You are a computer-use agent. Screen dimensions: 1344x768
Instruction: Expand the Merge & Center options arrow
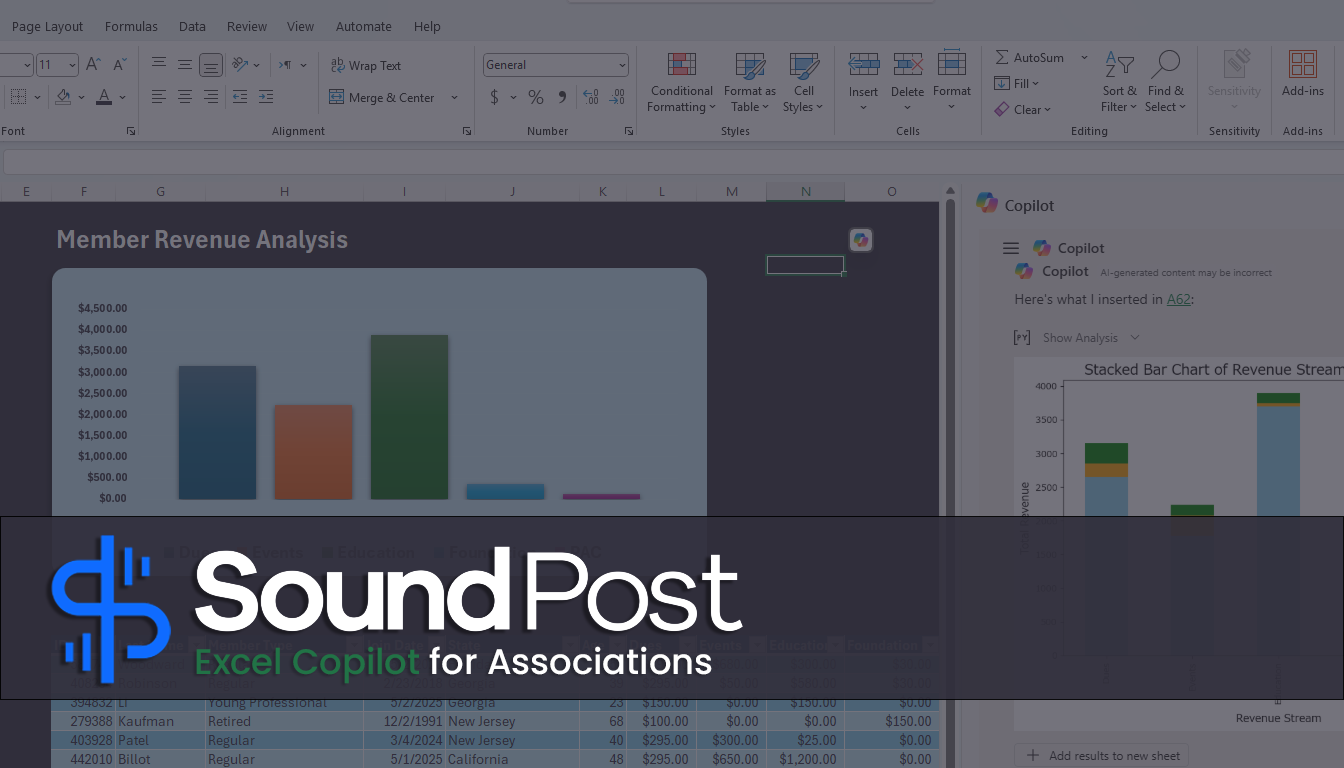tap(454, 98)
